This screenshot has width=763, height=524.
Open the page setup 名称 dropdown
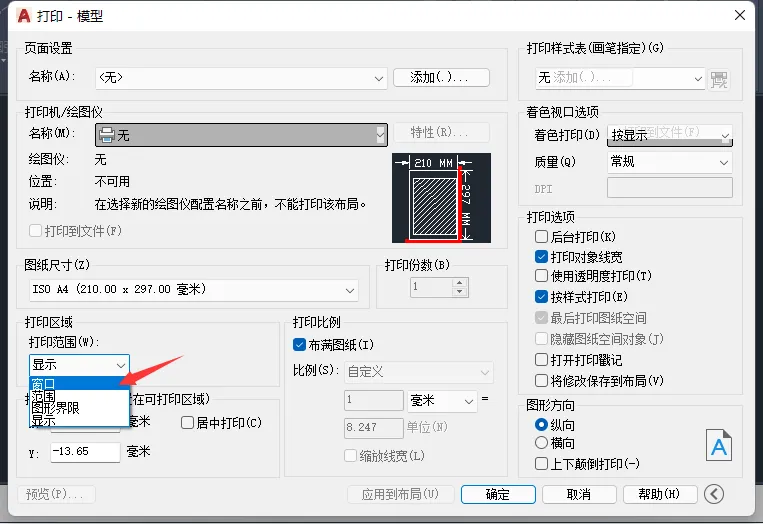[x=241, y=78]
